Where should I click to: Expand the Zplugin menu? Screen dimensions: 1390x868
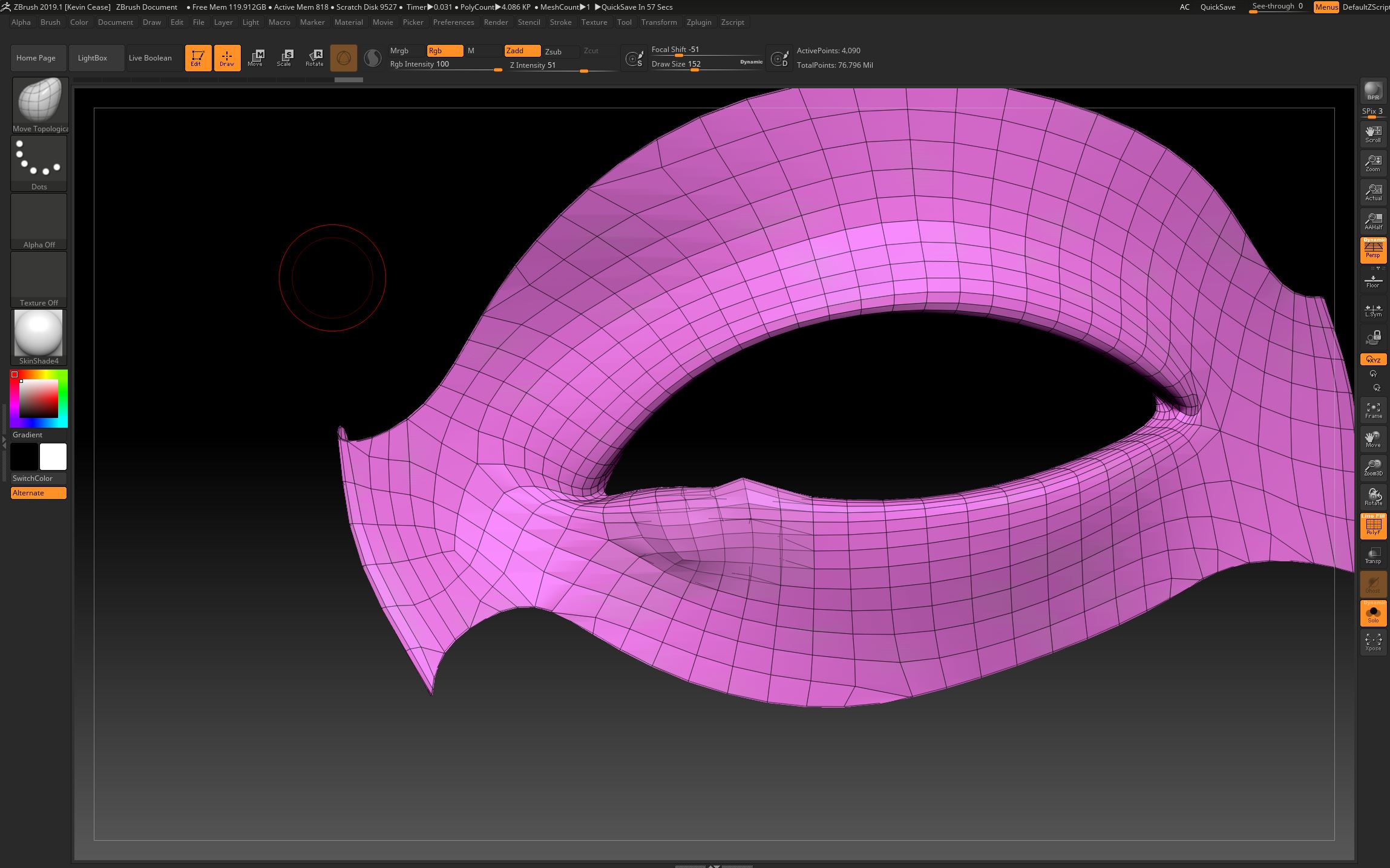point(701,22)
